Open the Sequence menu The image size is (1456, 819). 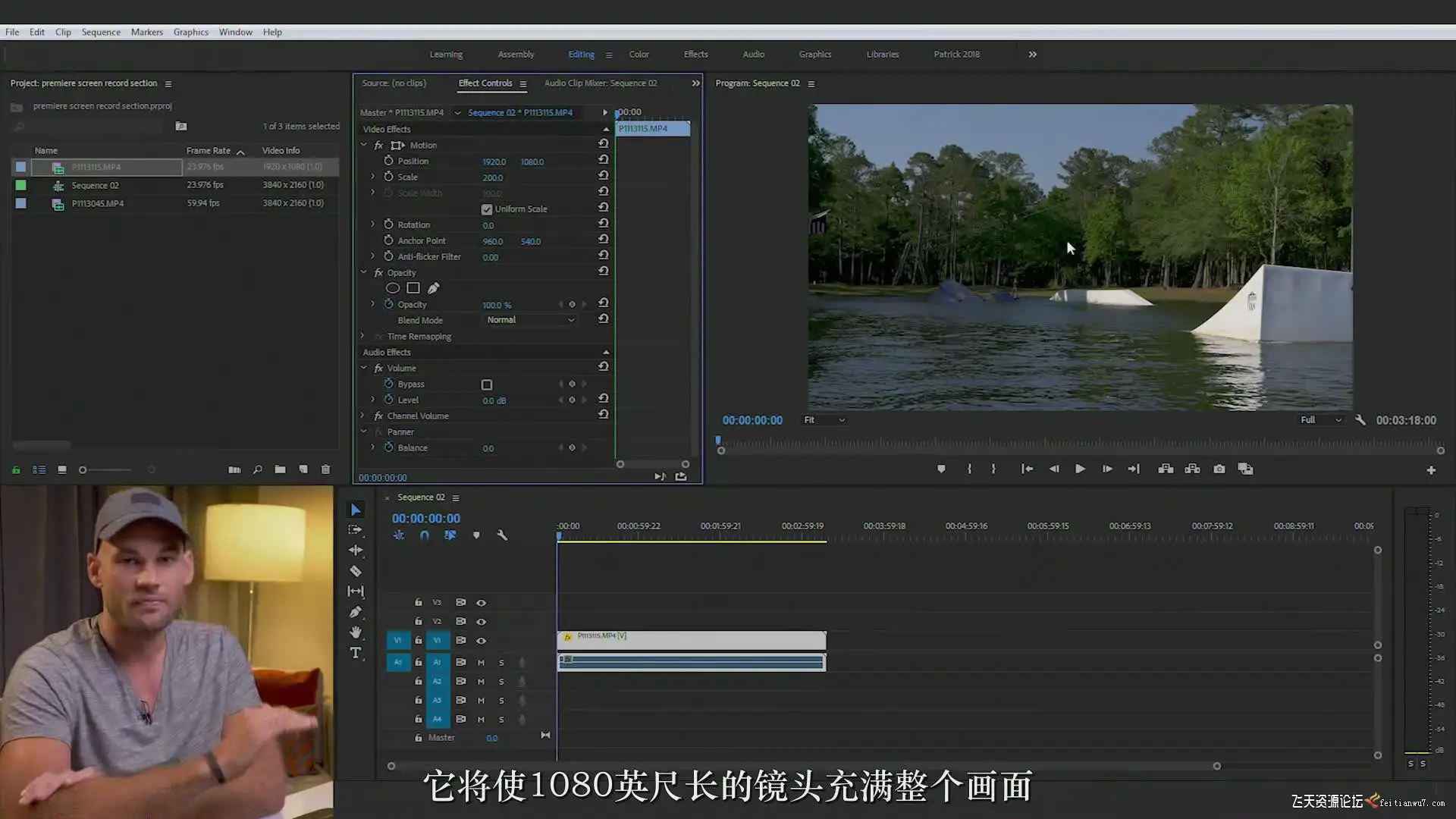(x=101, y=32)
